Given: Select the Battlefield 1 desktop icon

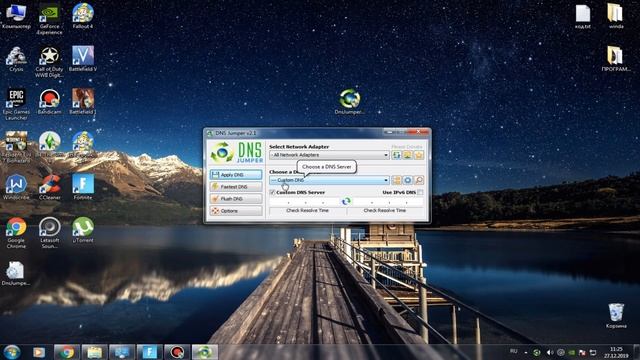Looking at the screenshot, I should (83, 102).
